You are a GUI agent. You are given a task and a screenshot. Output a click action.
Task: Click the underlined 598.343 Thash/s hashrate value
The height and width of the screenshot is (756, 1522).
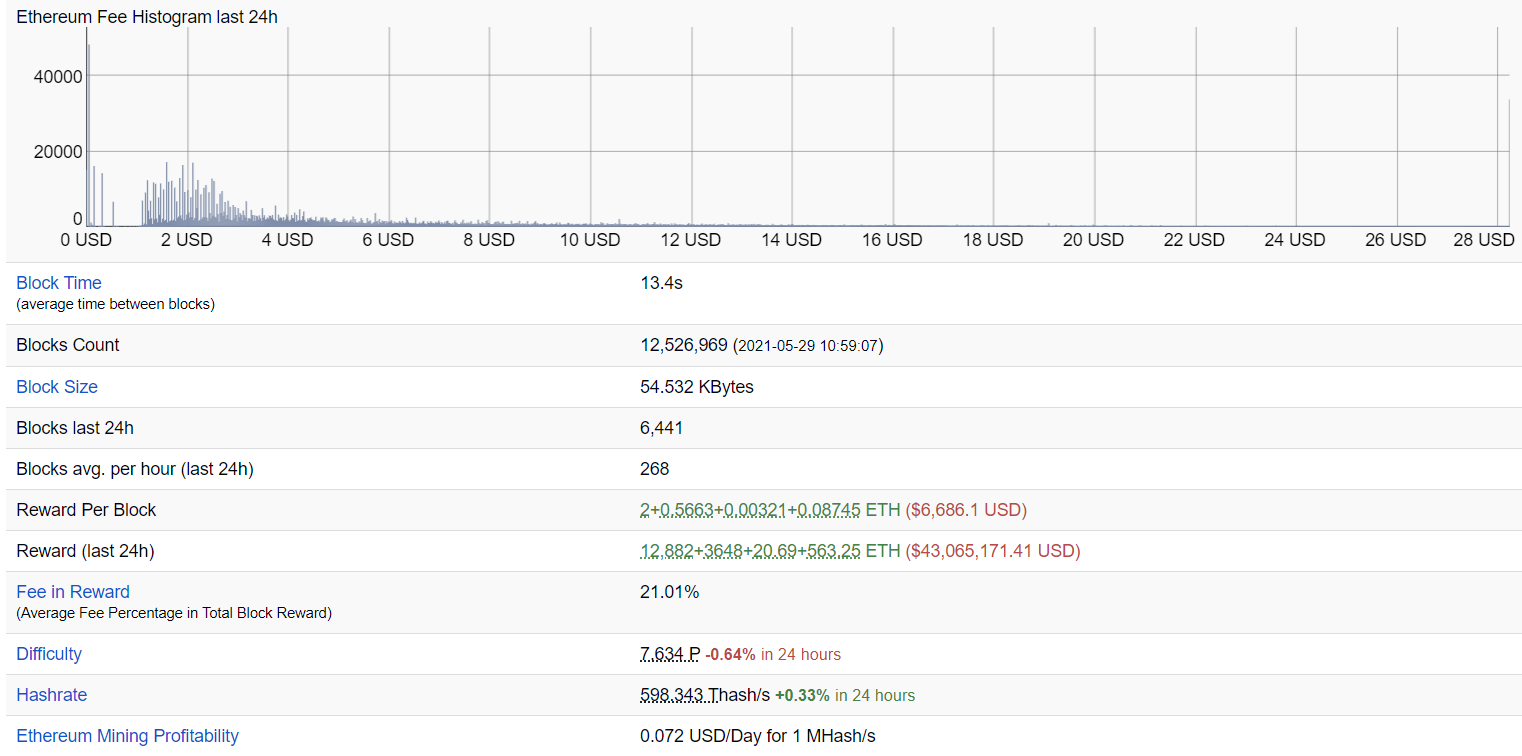coord(705,695)
